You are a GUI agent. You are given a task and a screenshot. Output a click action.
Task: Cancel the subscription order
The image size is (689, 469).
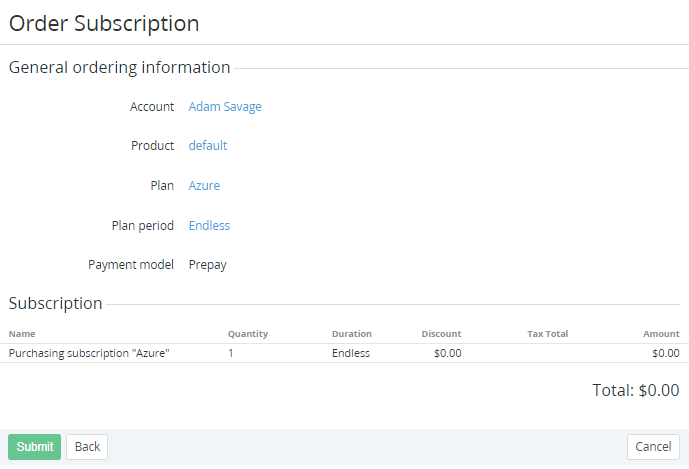653,447
